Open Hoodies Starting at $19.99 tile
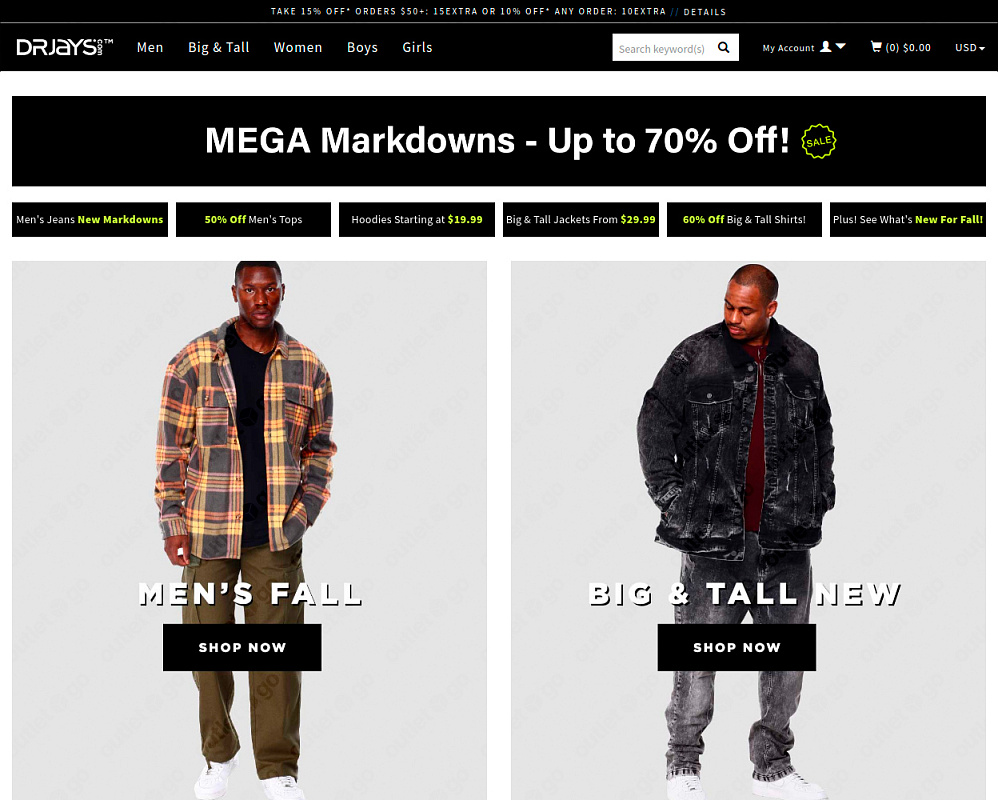 point(417,220)
